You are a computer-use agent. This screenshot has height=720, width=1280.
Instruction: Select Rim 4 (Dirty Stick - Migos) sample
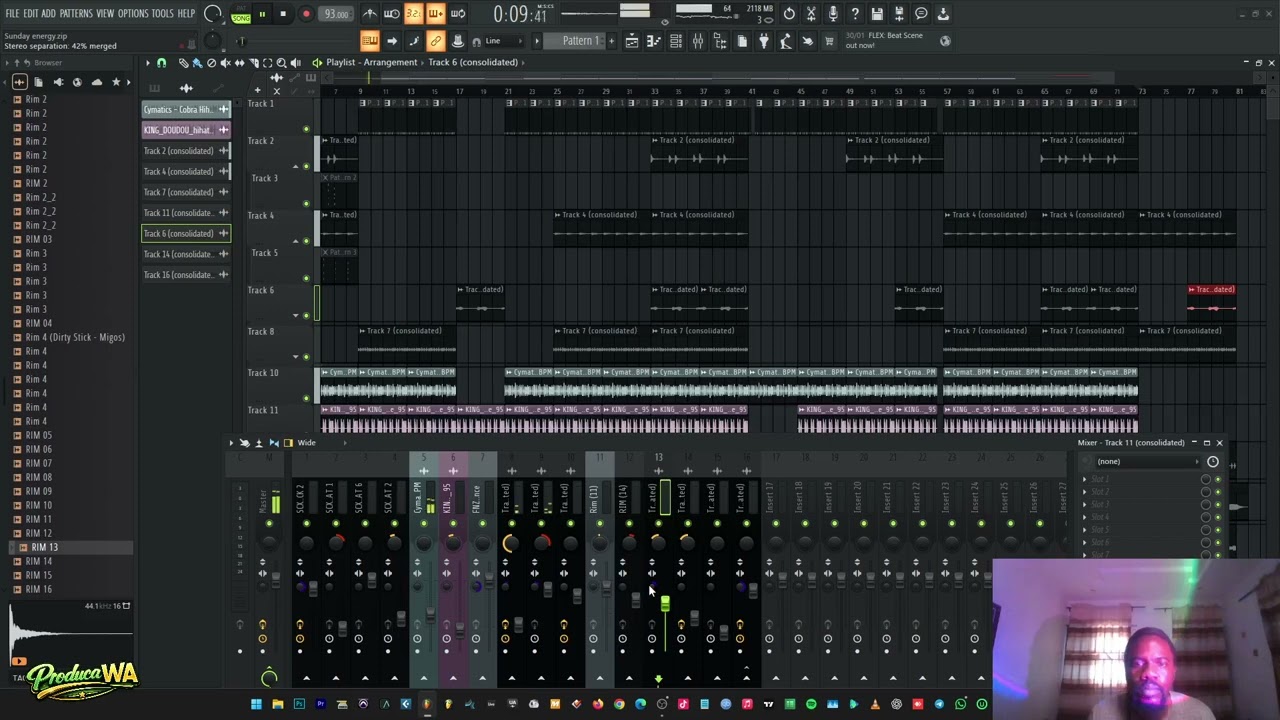click(x=75, y=337)
